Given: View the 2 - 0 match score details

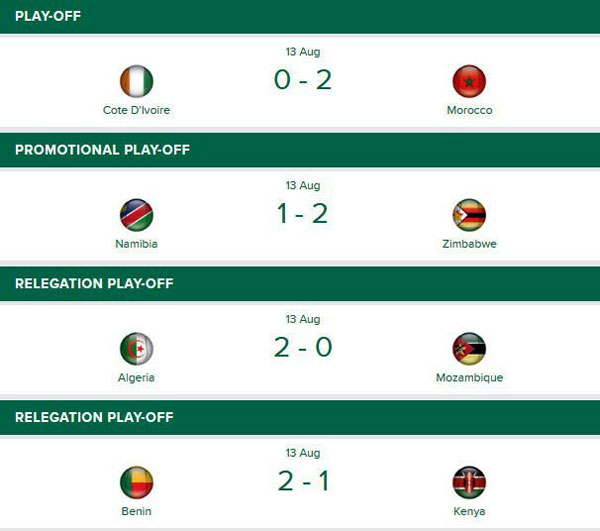Looking at the screenshot, I should [x=302, y=348].
